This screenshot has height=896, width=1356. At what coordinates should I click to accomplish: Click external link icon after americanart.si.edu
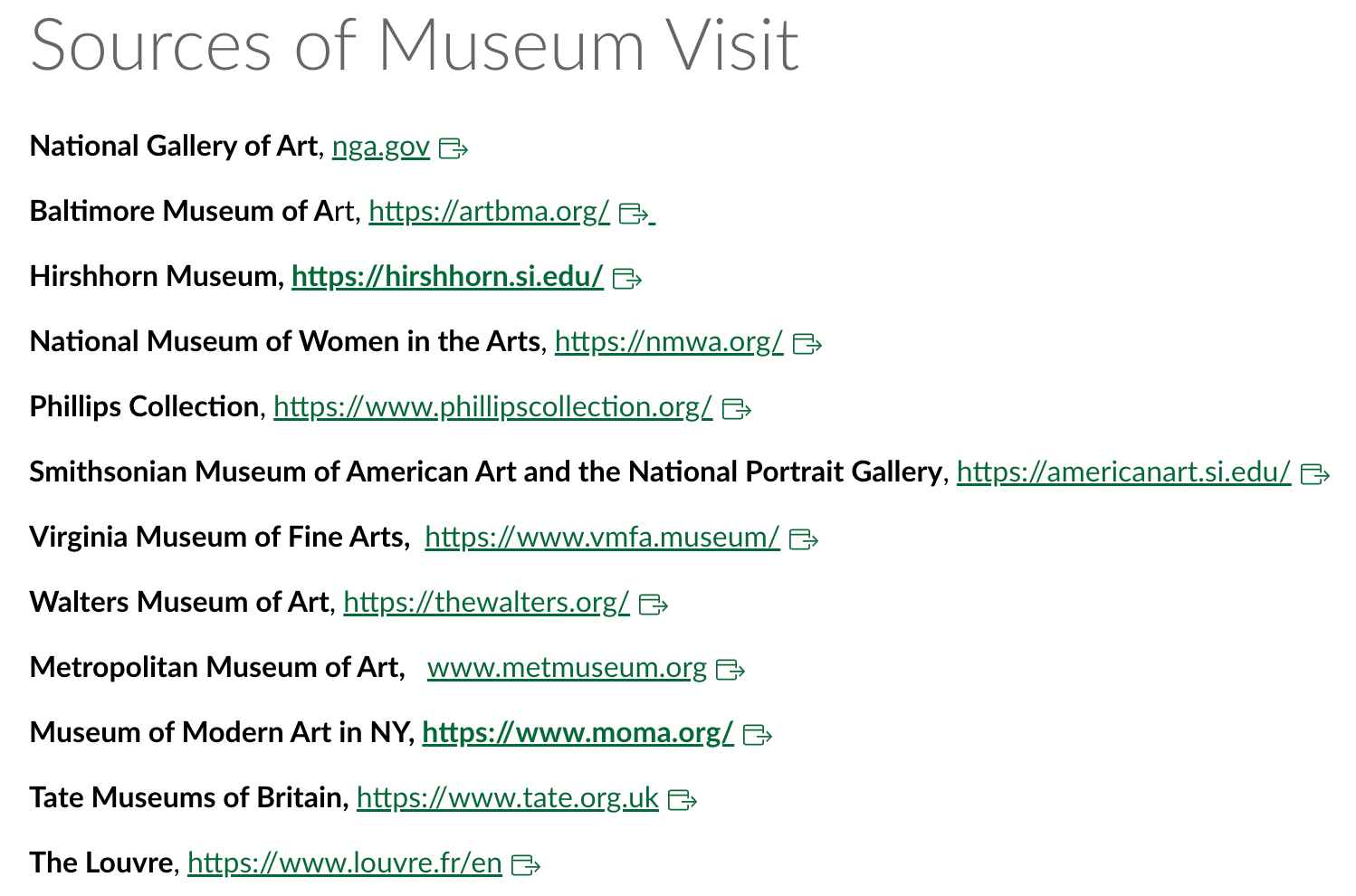tap(1314, 474)
